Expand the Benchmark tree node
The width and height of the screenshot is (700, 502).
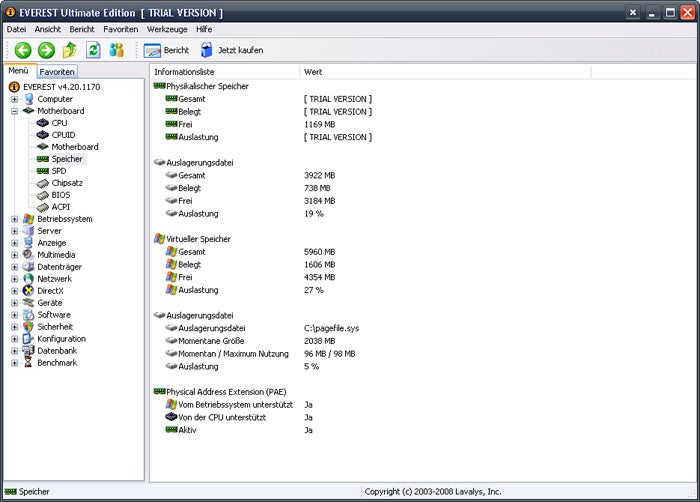[14, 363]
